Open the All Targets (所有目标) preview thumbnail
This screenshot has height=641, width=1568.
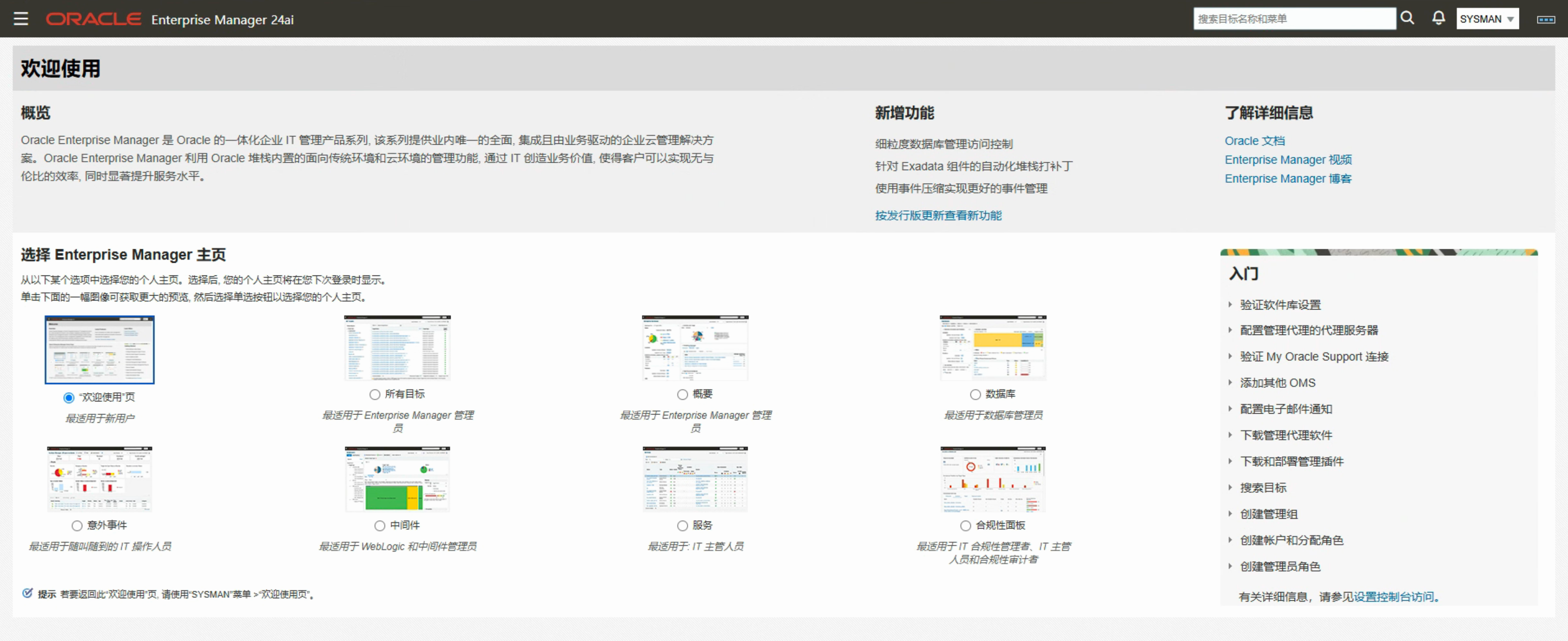coord(397,348)
